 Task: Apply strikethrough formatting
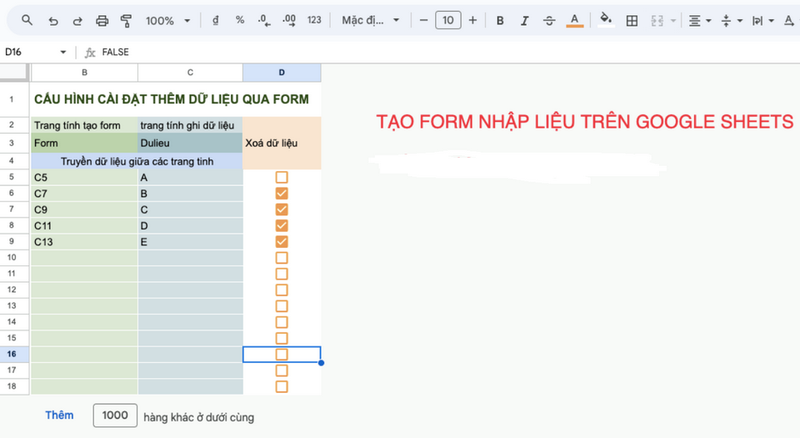[549, 21]
